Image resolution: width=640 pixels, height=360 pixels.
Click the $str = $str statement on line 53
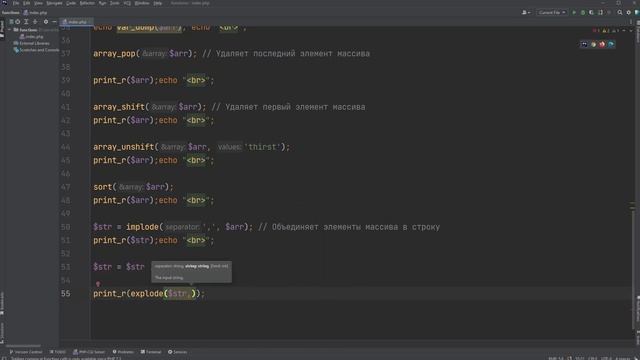pos(119,267)
